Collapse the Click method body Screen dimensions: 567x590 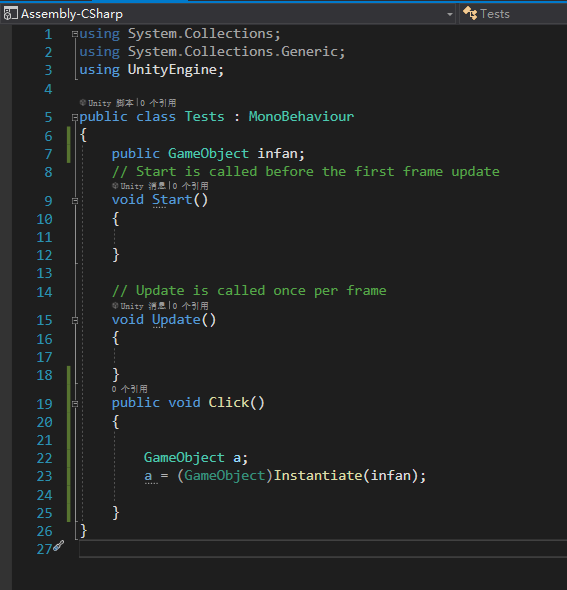(75, 404)
